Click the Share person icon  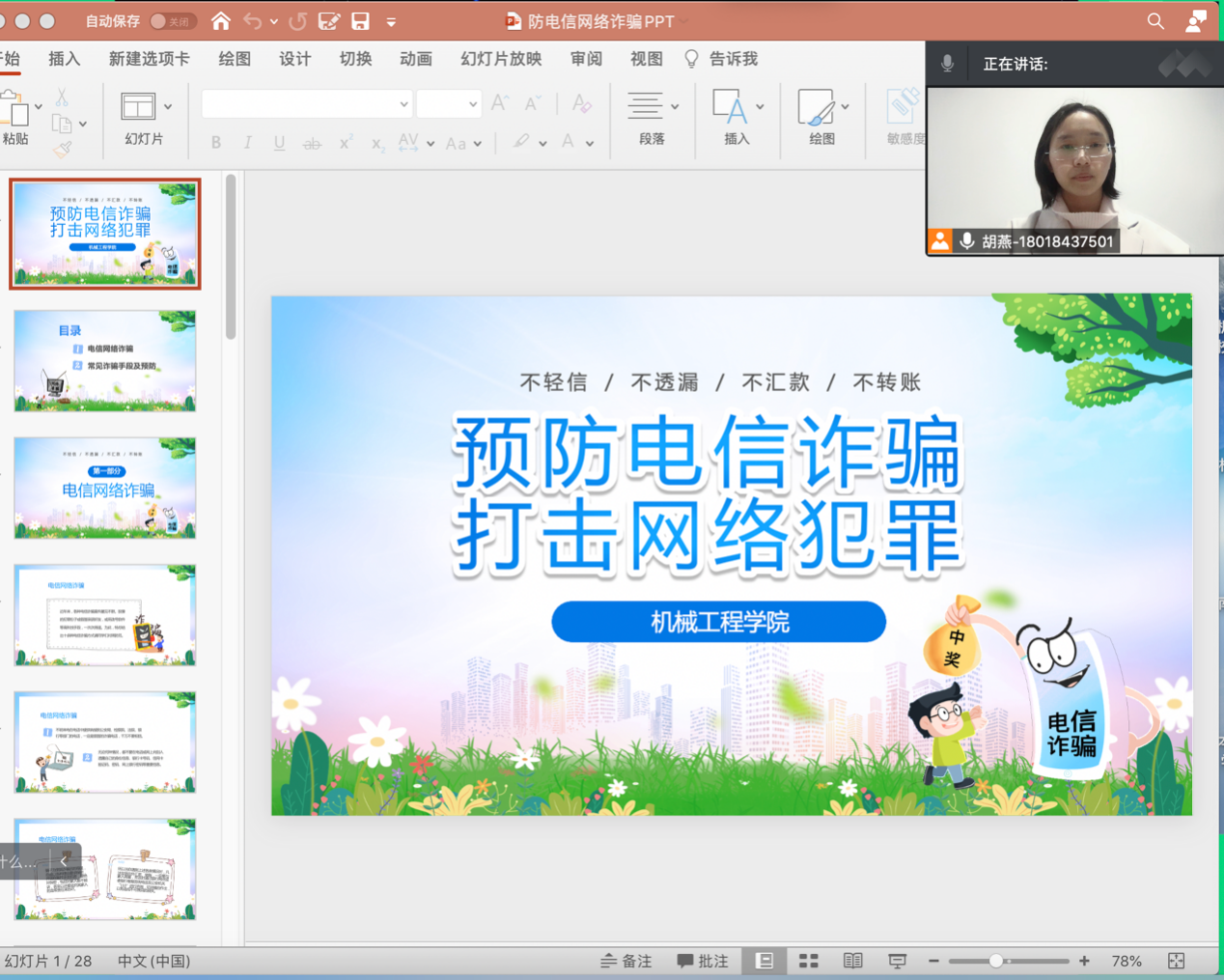[1196, 20]
